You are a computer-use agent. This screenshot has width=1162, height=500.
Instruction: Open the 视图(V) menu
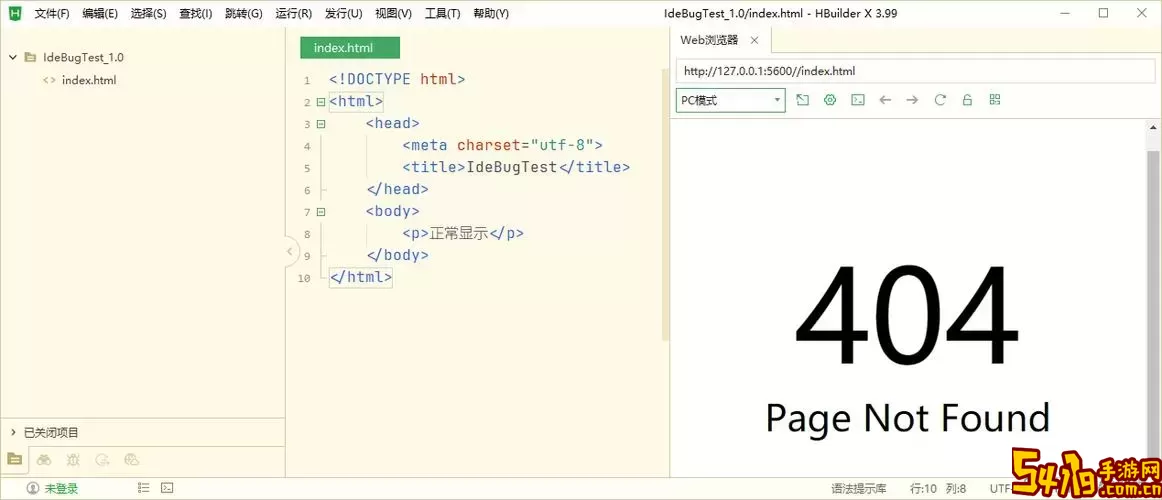394,13
